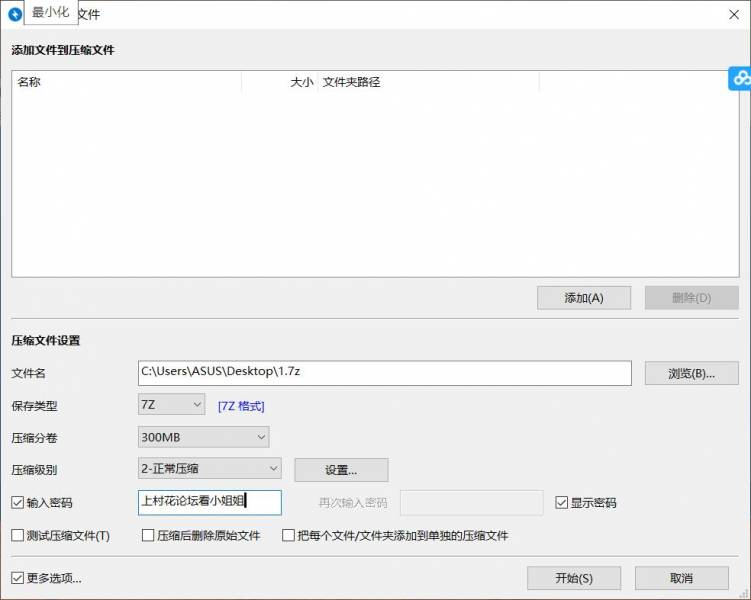Close the compression dialog window
Screen dimensions: 751x600
coord(733,14)
